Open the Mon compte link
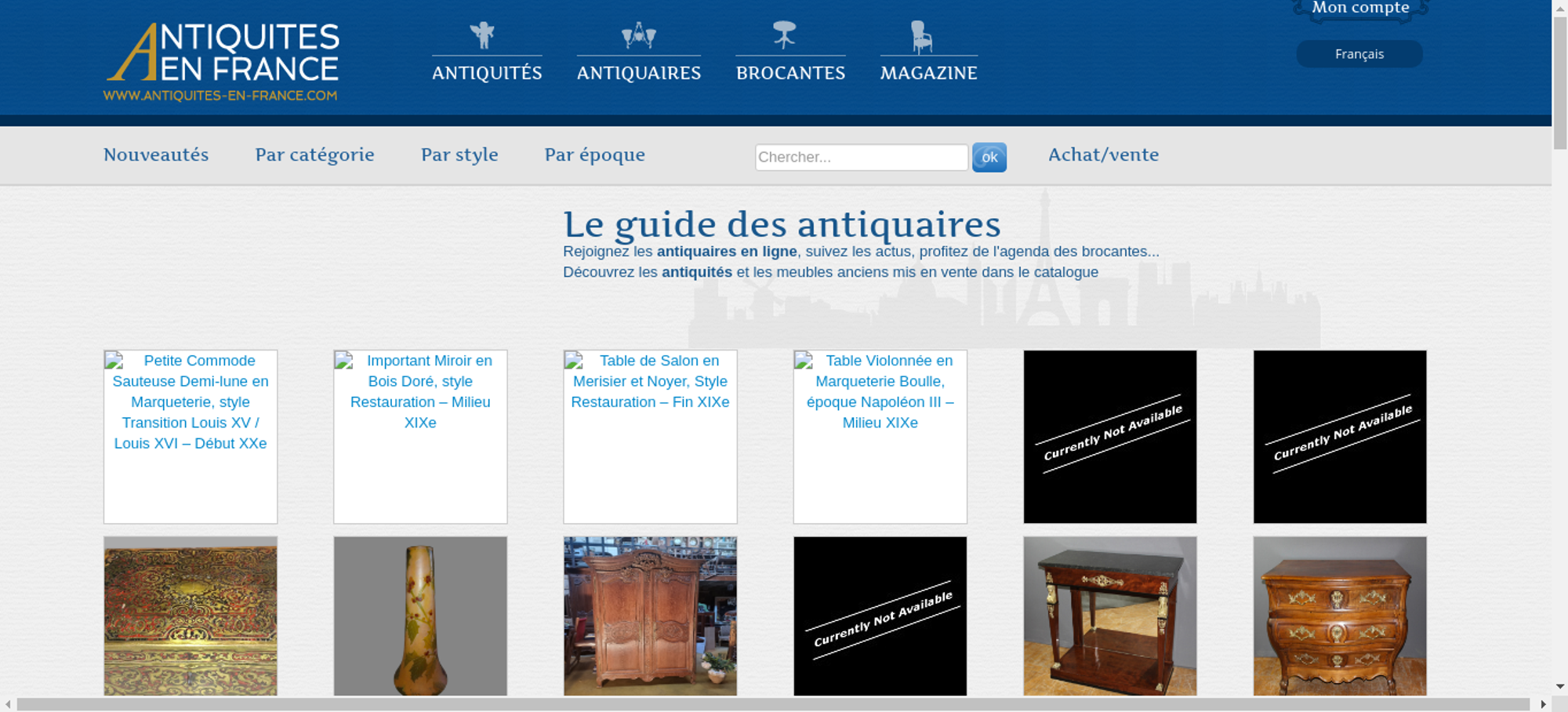The image size is (1568, 712). (1360, 9)
